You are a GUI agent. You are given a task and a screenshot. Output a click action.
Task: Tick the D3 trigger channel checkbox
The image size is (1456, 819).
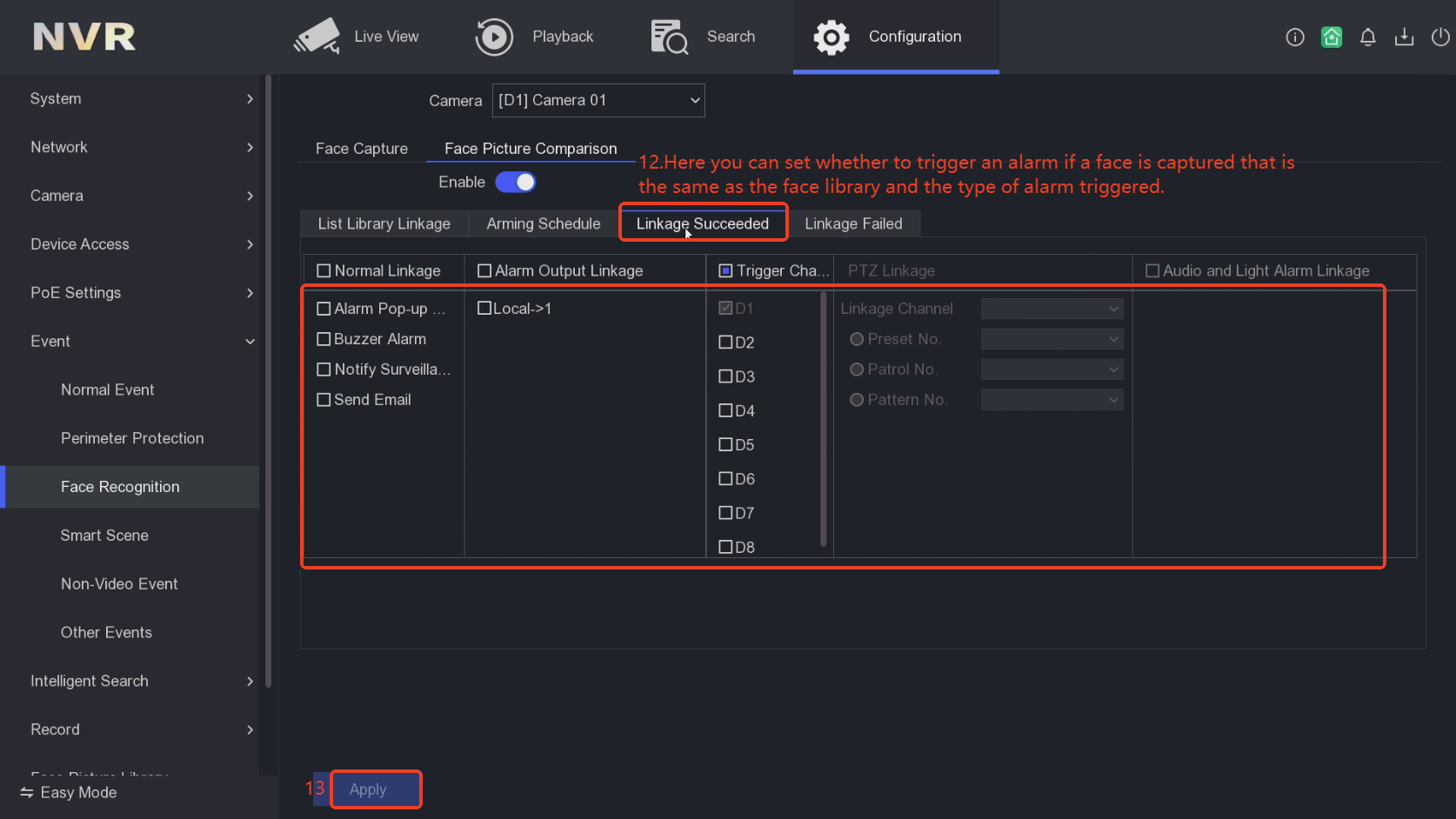point(725,376)
